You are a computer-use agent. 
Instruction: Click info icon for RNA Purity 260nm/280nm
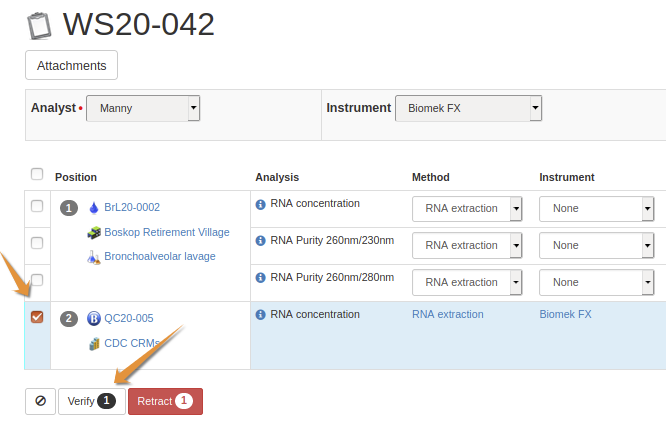pyautogui.click(x=261, y=278)
